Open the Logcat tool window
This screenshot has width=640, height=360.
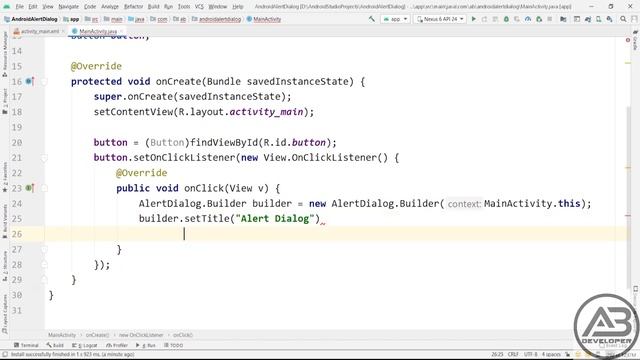(x=84, y=345)
